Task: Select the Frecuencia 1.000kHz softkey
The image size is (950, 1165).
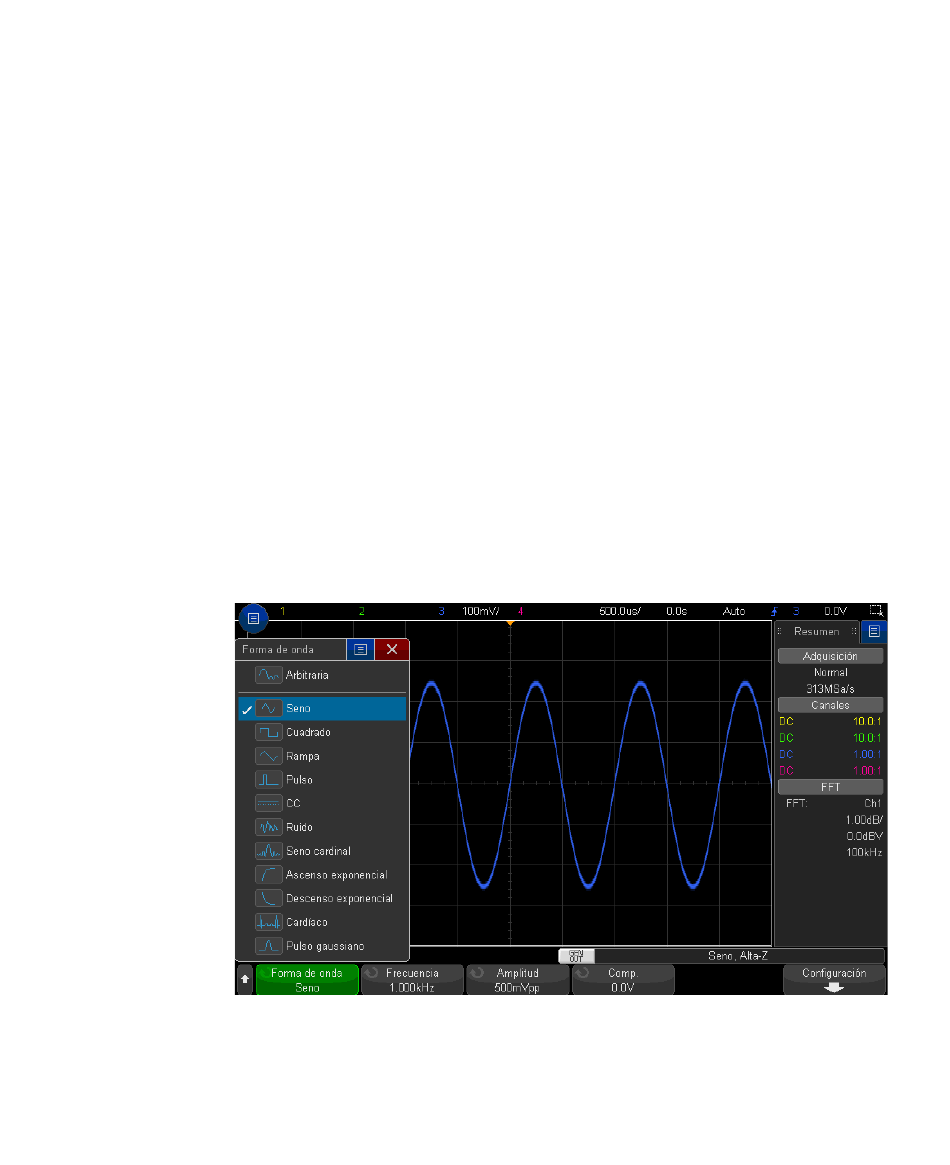Action: coord(412,980)
